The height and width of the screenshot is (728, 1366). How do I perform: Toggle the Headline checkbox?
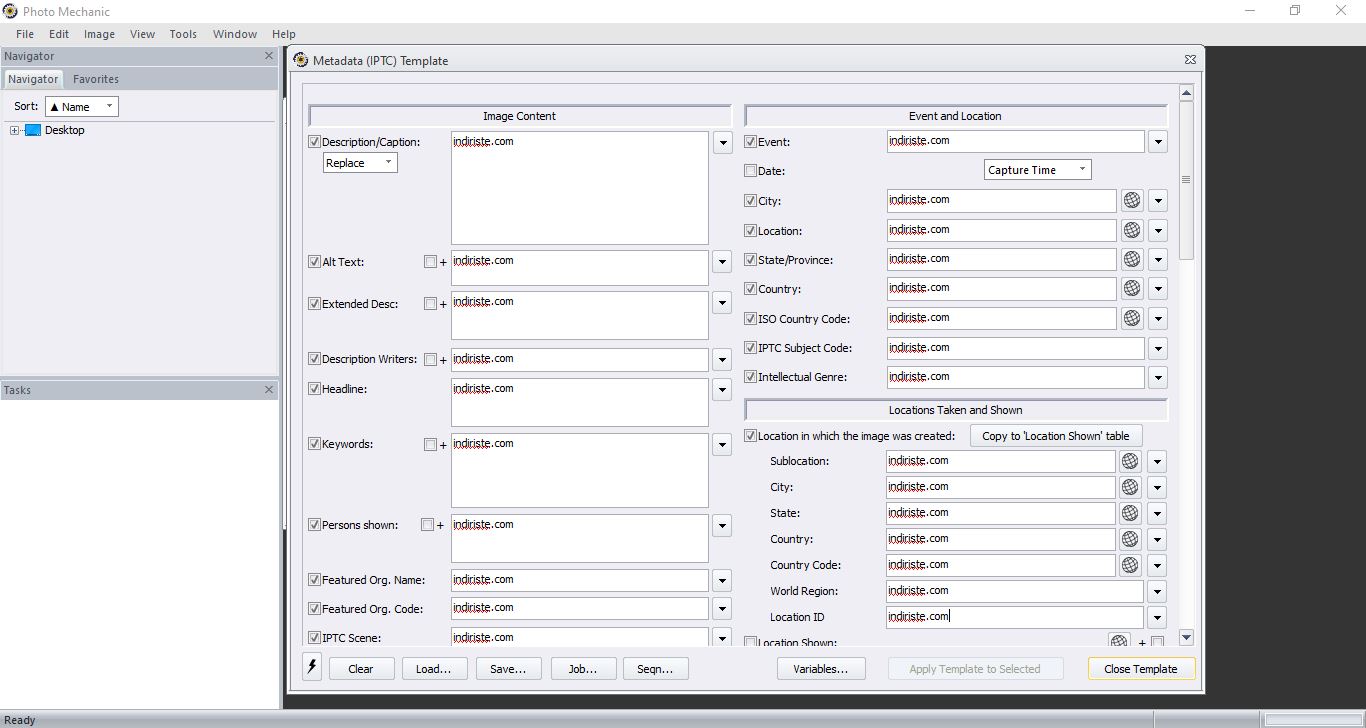315,389
